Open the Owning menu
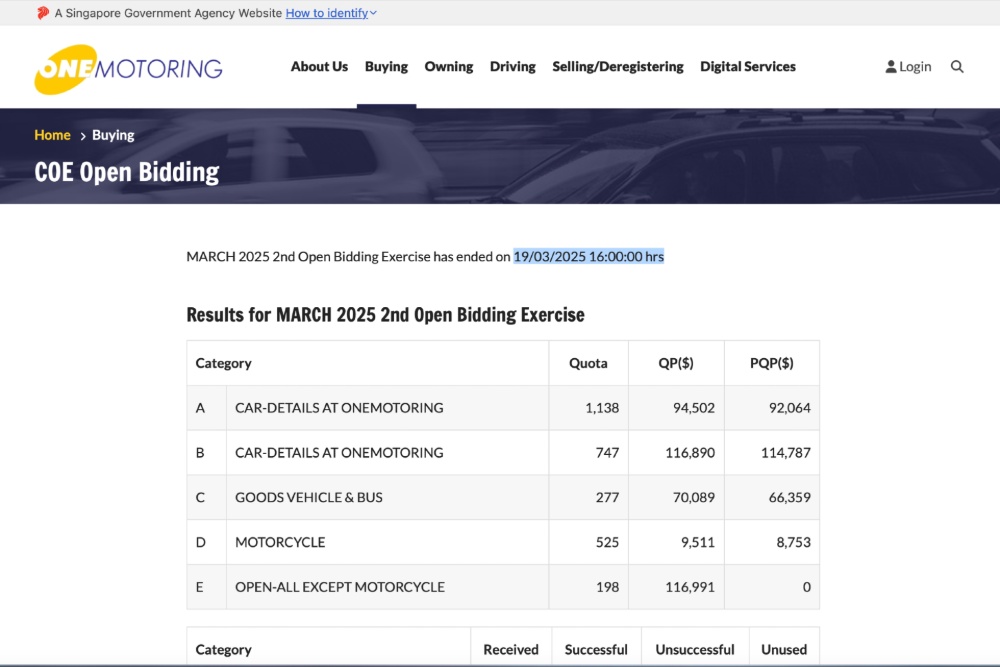Image resolution: width=1000 pixels, height=667 pixels. click(x=449, y=67)
